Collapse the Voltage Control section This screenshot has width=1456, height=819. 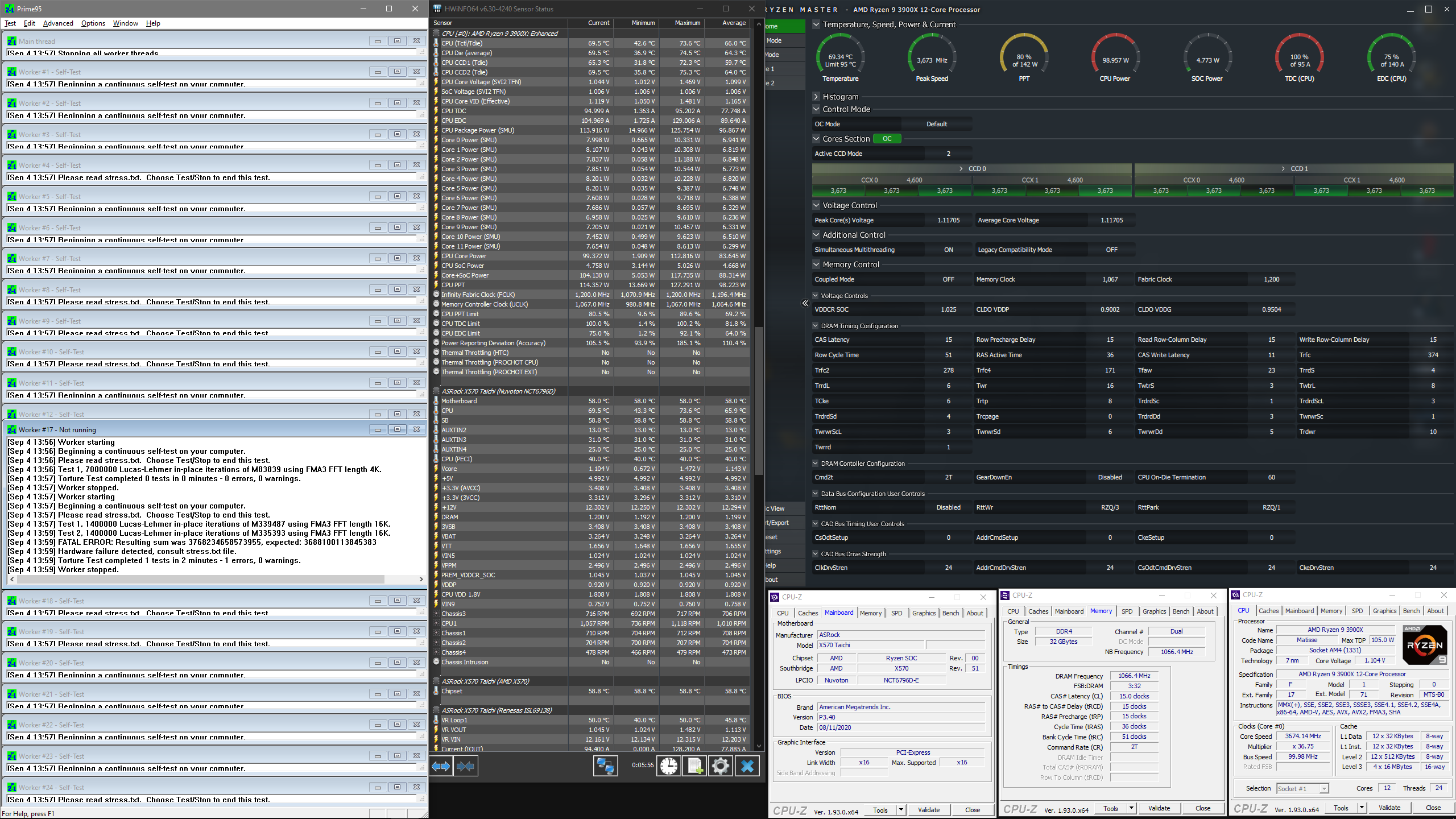[x=816, y=205]
